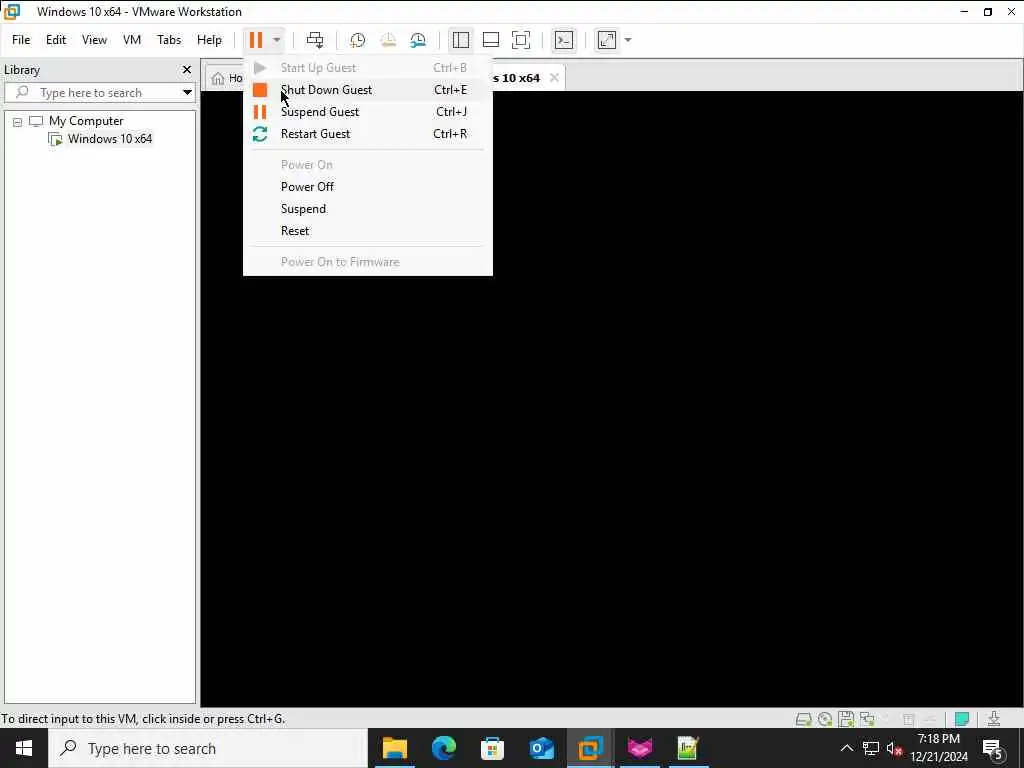Open the notification center icon

(x=993, y=748)
